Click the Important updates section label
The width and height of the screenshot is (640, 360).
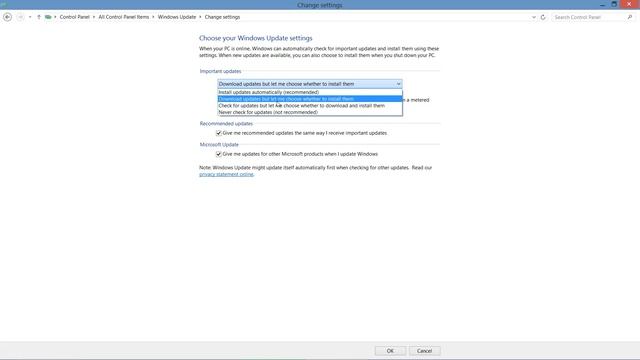click(x=220, y=71)
